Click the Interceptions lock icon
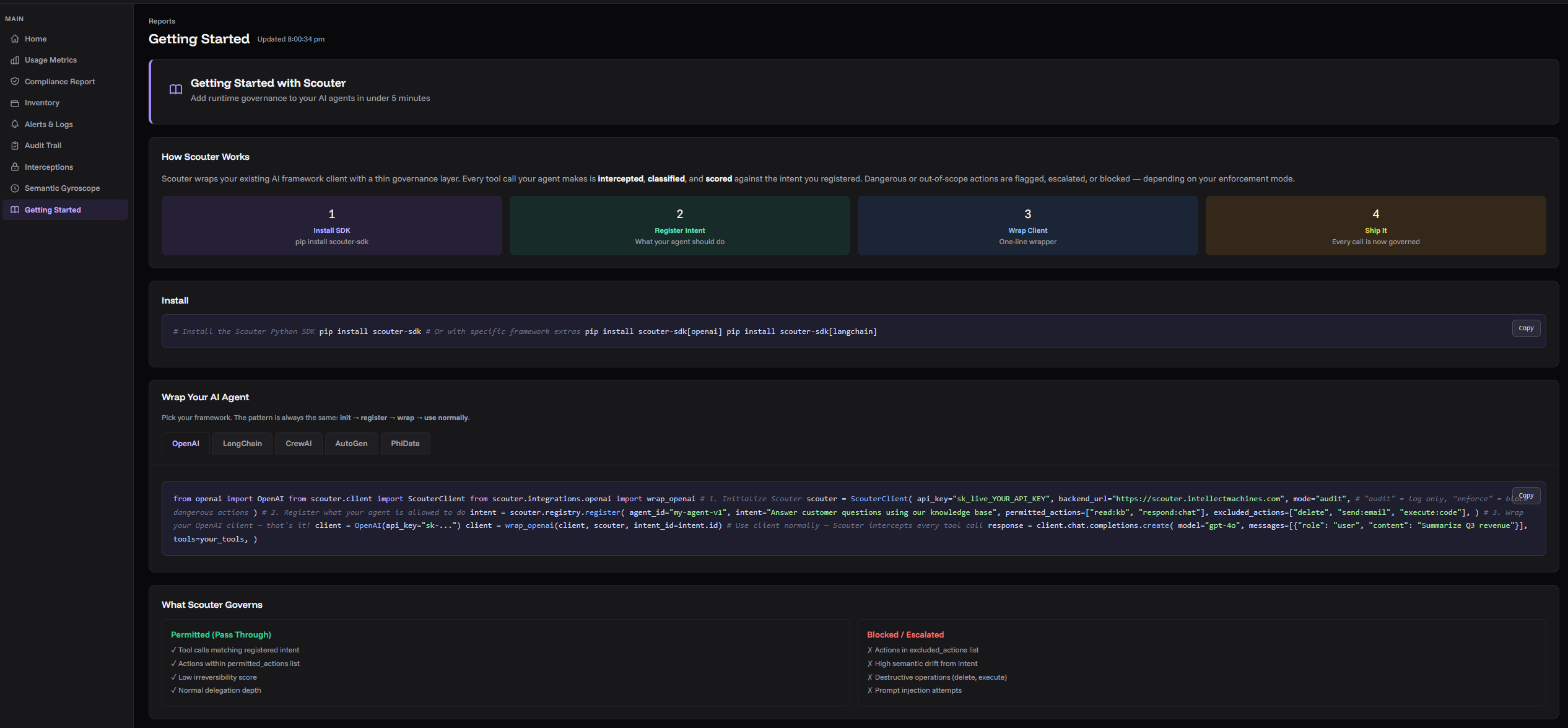Screen dimensions: 1568x728 [x=15, y=167]
